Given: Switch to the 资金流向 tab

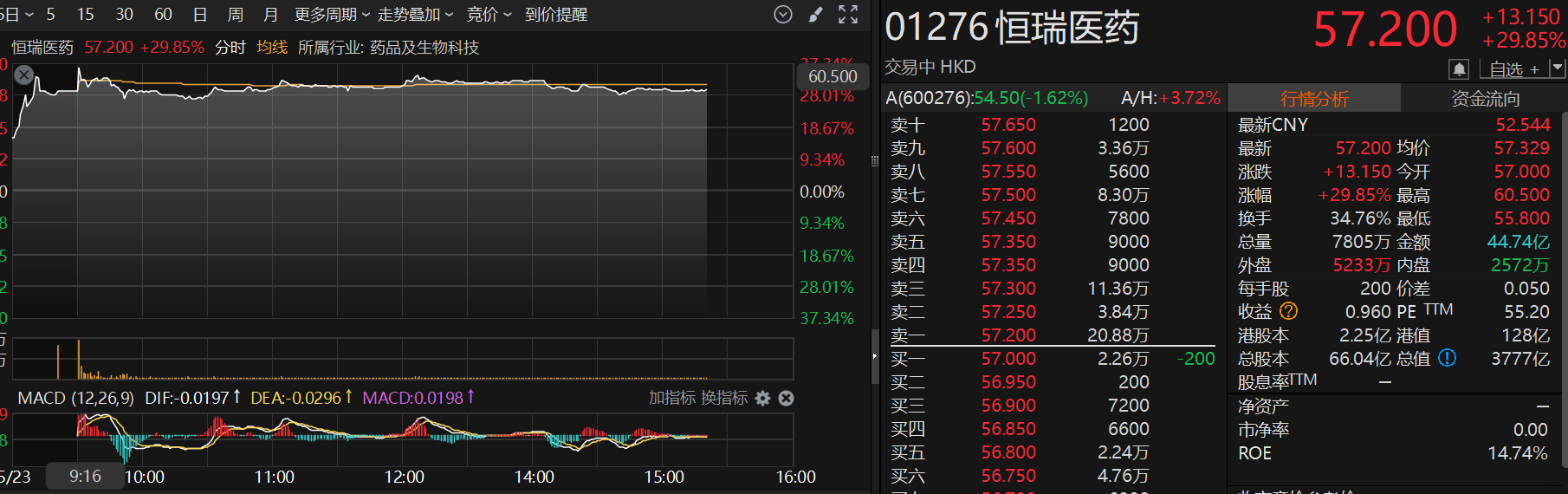Looking at the screenshot, I should (x=1485, y=99).
